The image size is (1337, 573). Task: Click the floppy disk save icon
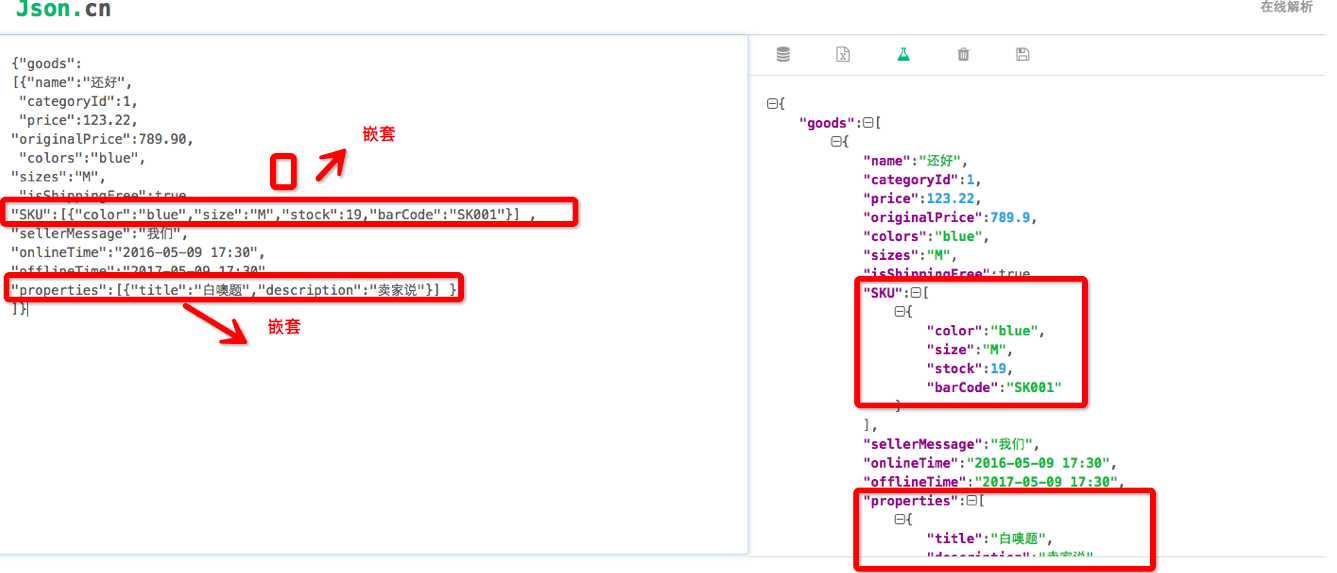coord(1022,55)
